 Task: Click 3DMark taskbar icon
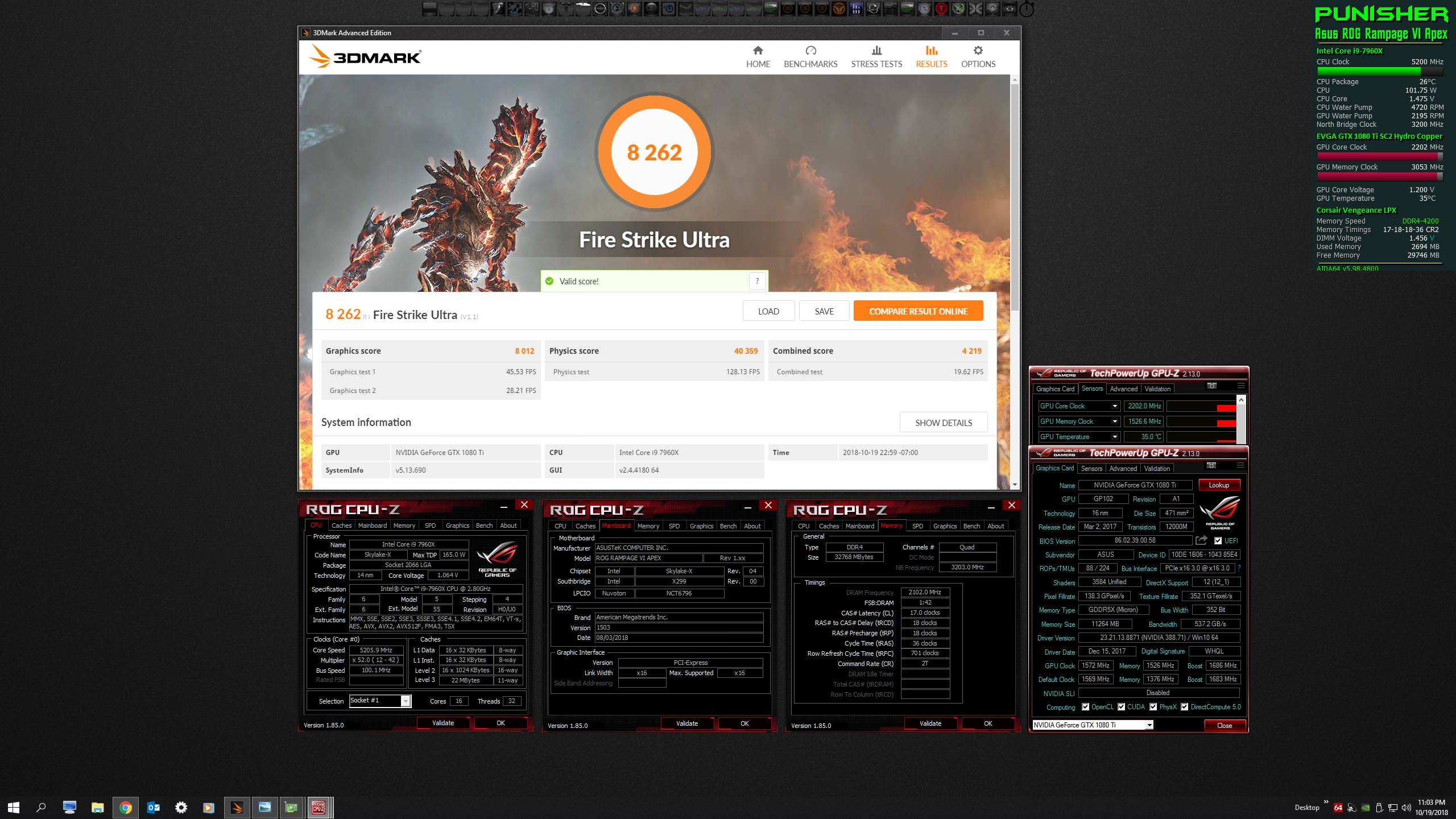click(x=237, y=807)
